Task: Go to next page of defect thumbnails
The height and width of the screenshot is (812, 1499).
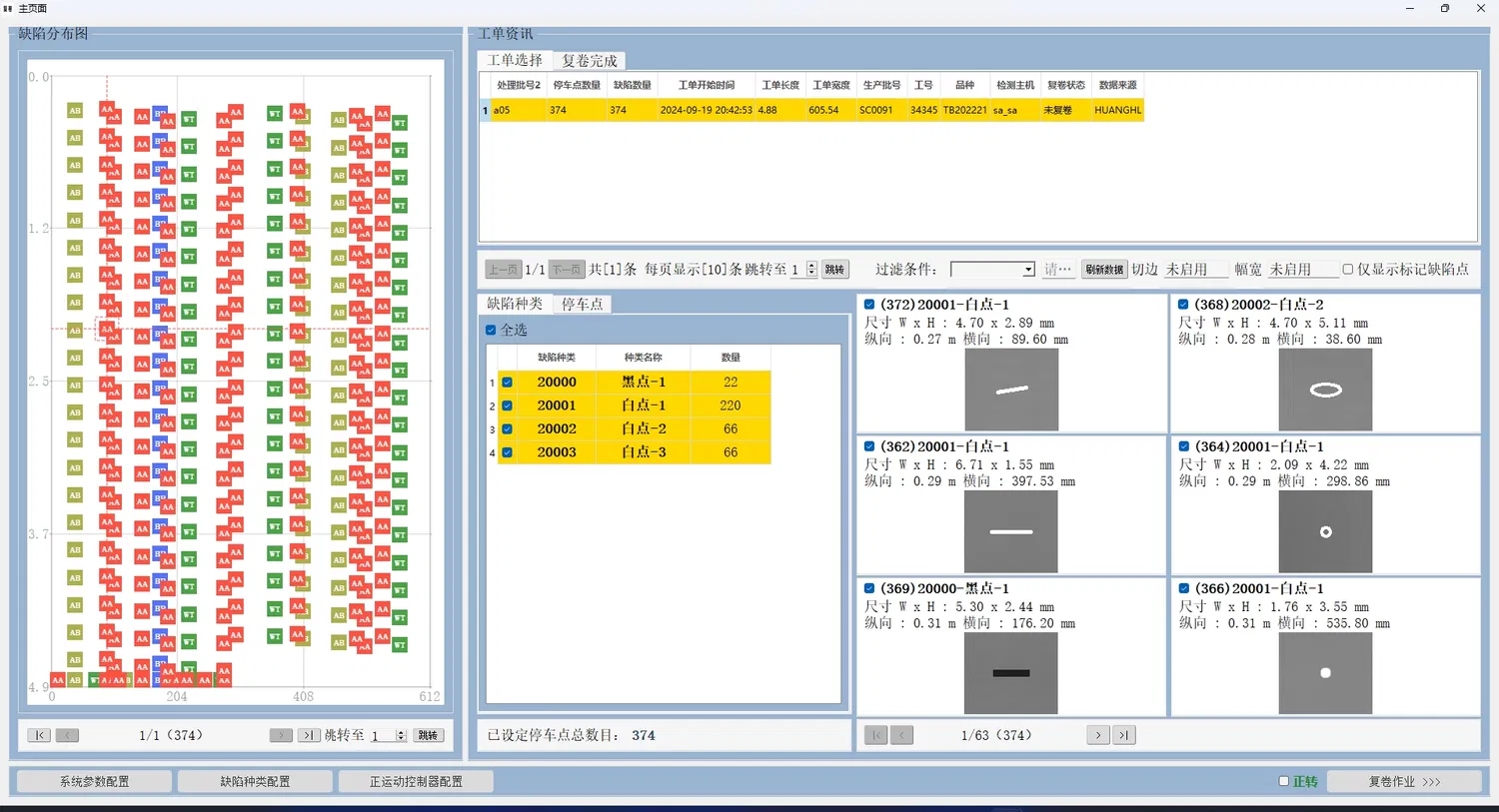Action: 1098,735
